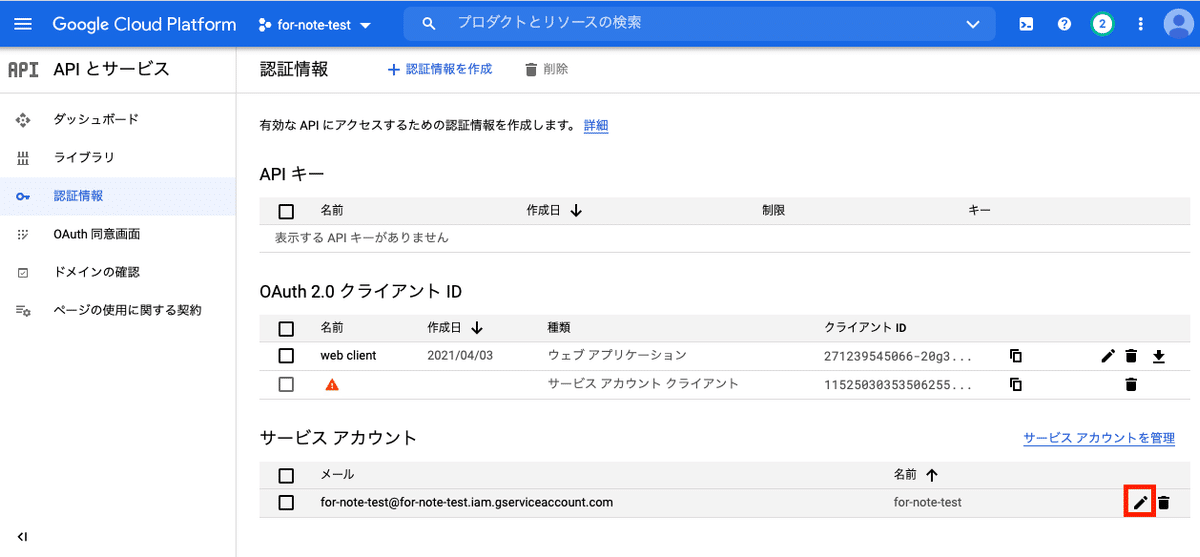Check the web client row checkbox
The height and width of the screenshot is (557, 1200).
pyautogui.click(x=286, y=355)
